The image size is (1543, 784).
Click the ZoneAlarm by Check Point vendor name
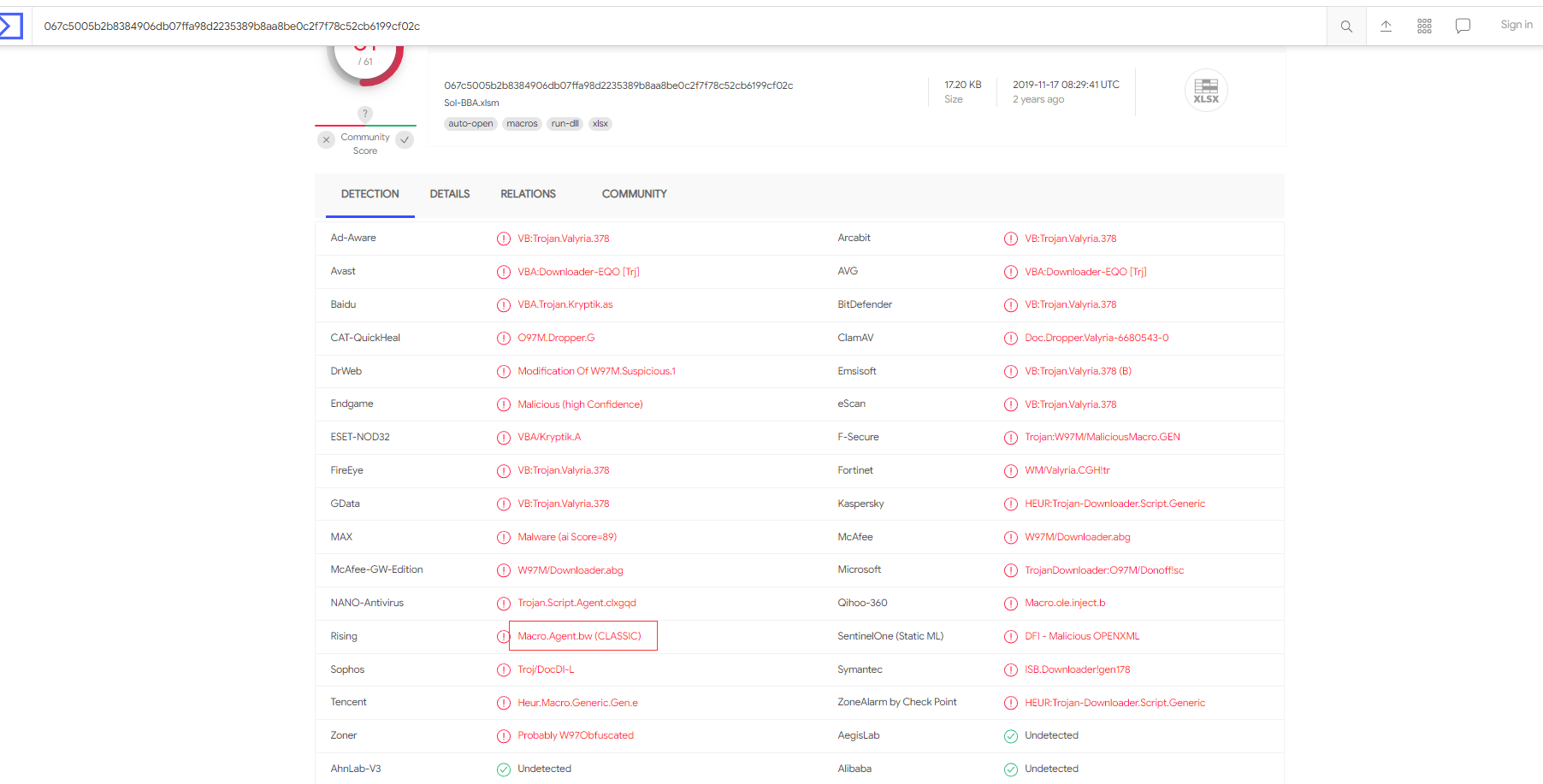[897, 702]
